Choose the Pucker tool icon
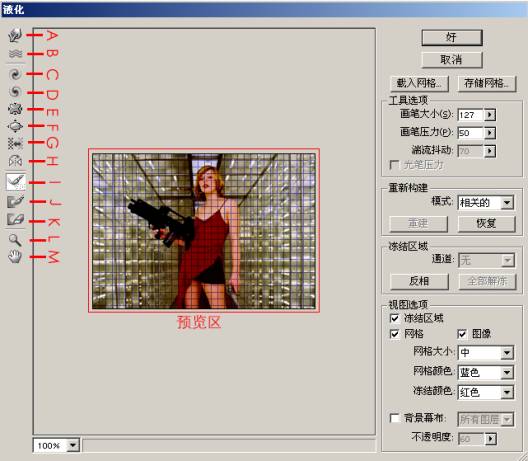This screenshot has height=461, width=528. 15,109
